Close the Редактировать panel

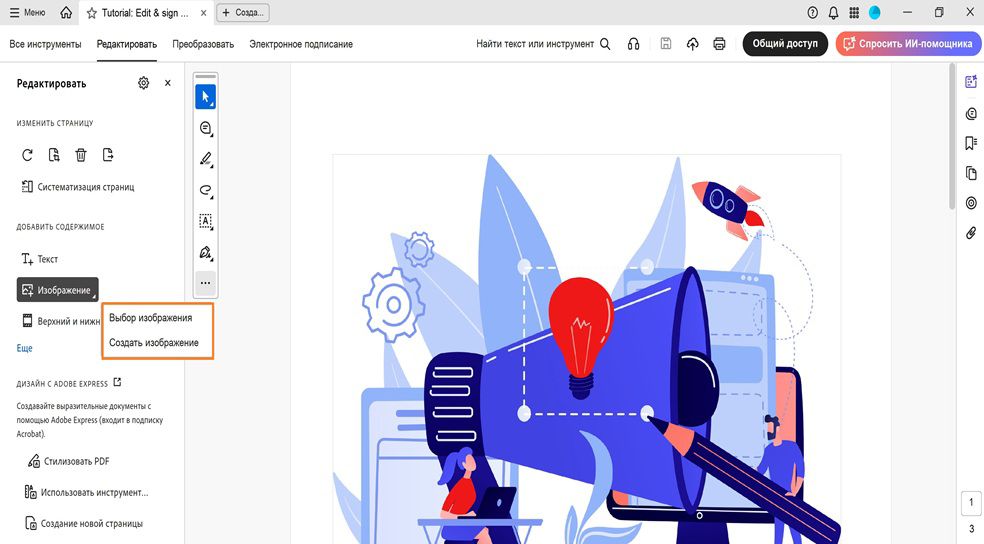pyautogui.click(x=168, y=83)
